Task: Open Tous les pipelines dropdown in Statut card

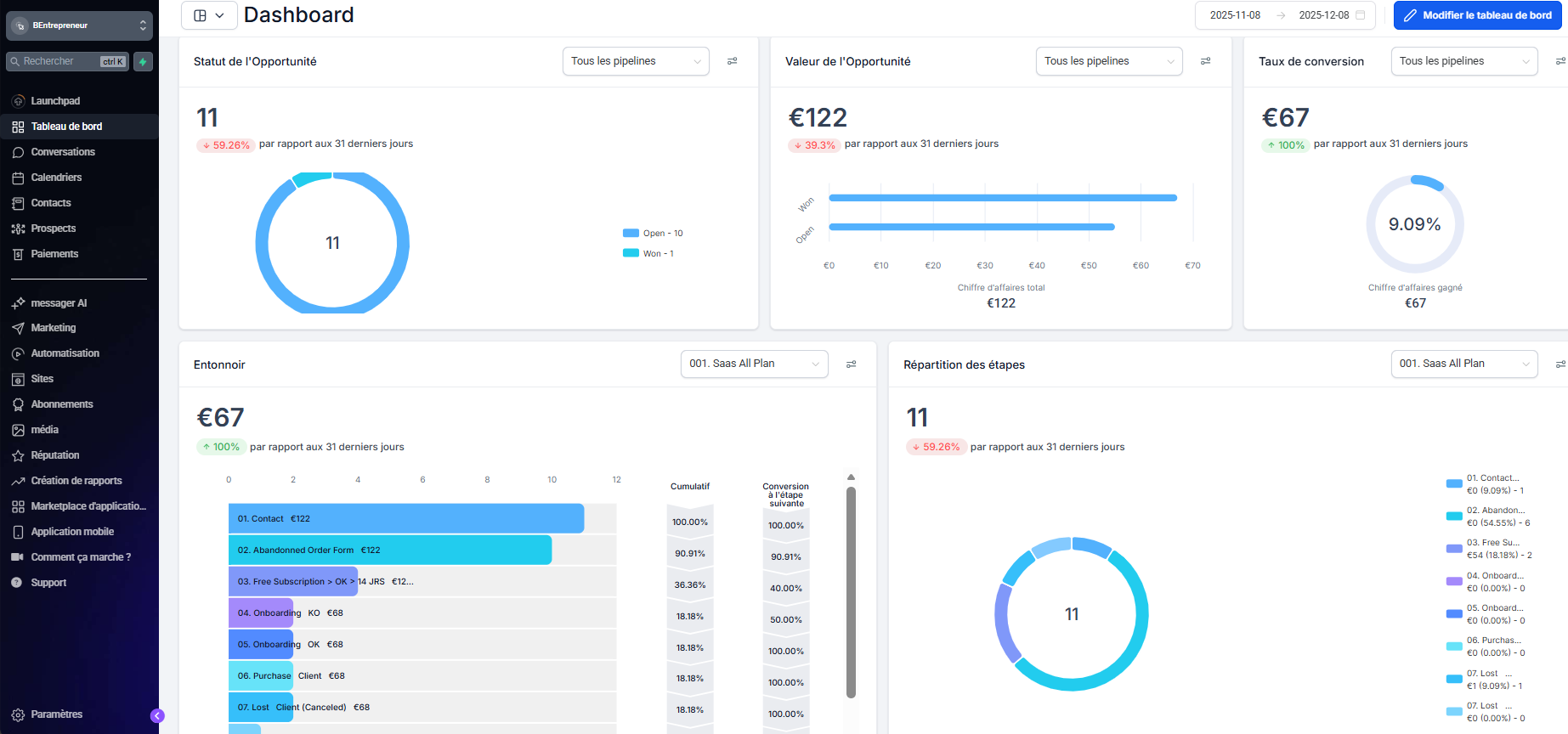Action: tap(635, 61)
